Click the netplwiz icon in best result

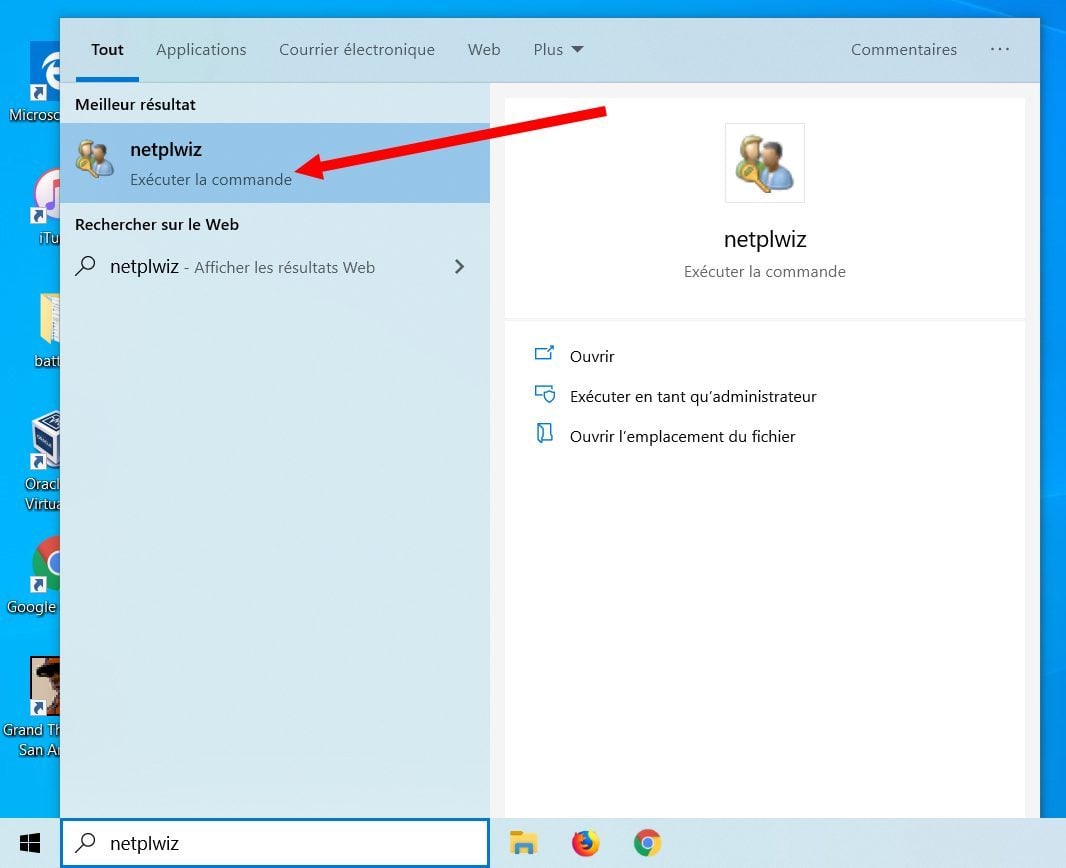pos(95,161)
